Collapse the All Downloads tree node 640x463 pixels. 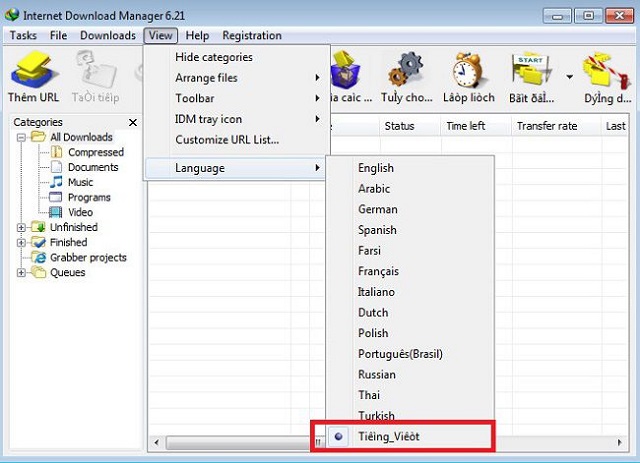tap(21, 138)
